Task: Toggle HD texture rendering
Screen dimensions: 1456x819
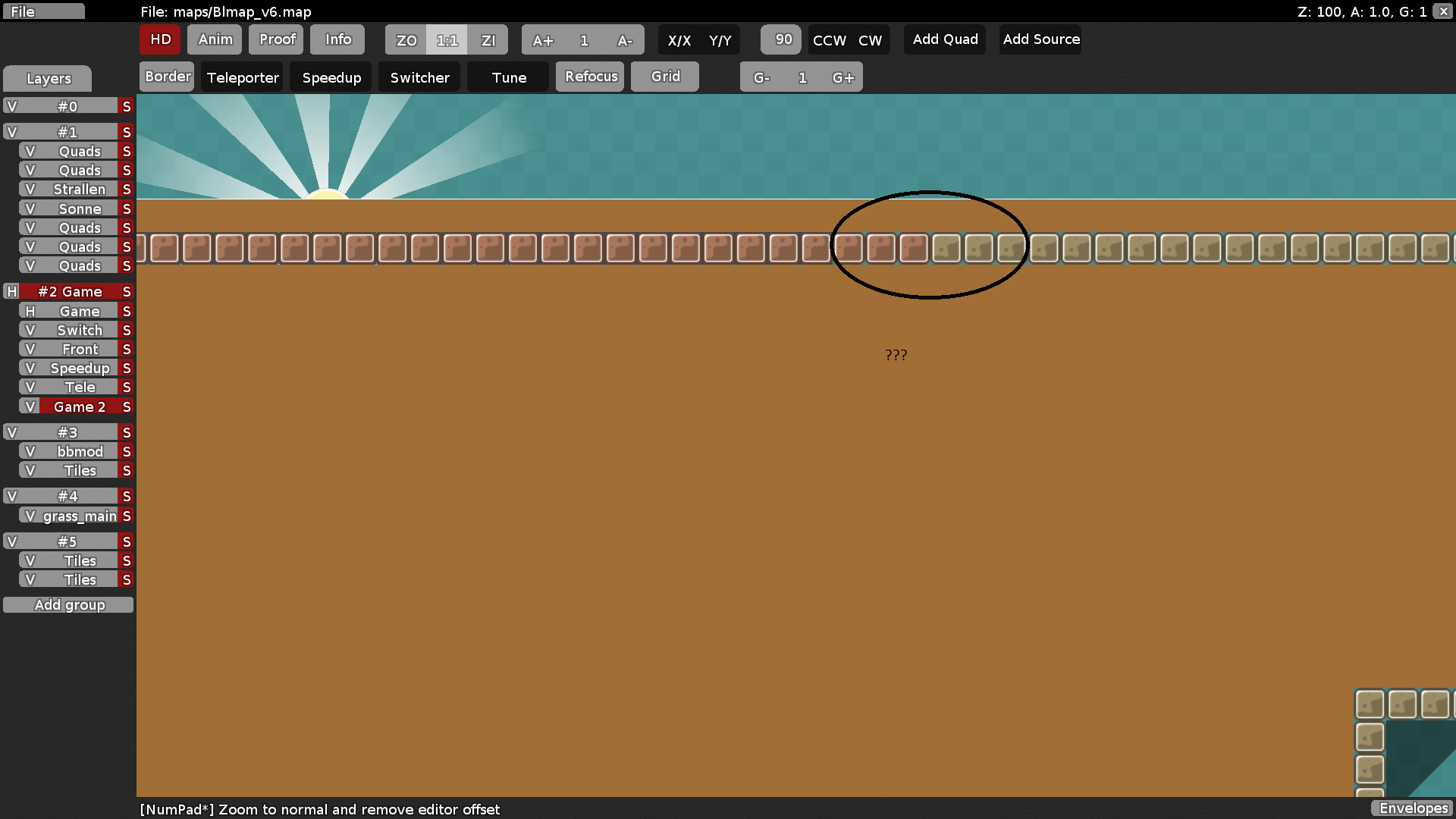Action: (x=159, y=39)
